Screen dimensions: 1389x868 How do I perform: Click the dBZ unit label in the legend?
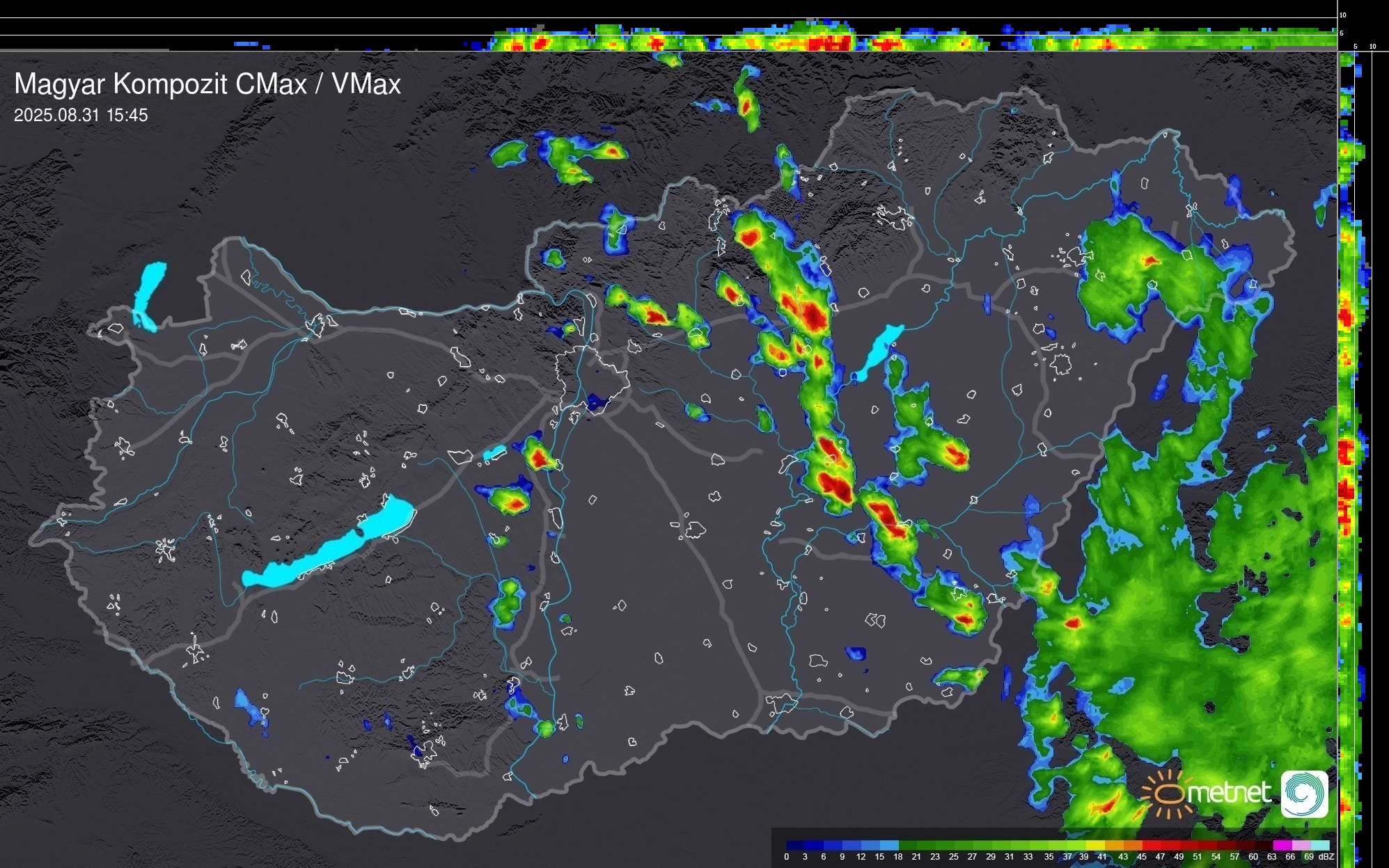1326,857
